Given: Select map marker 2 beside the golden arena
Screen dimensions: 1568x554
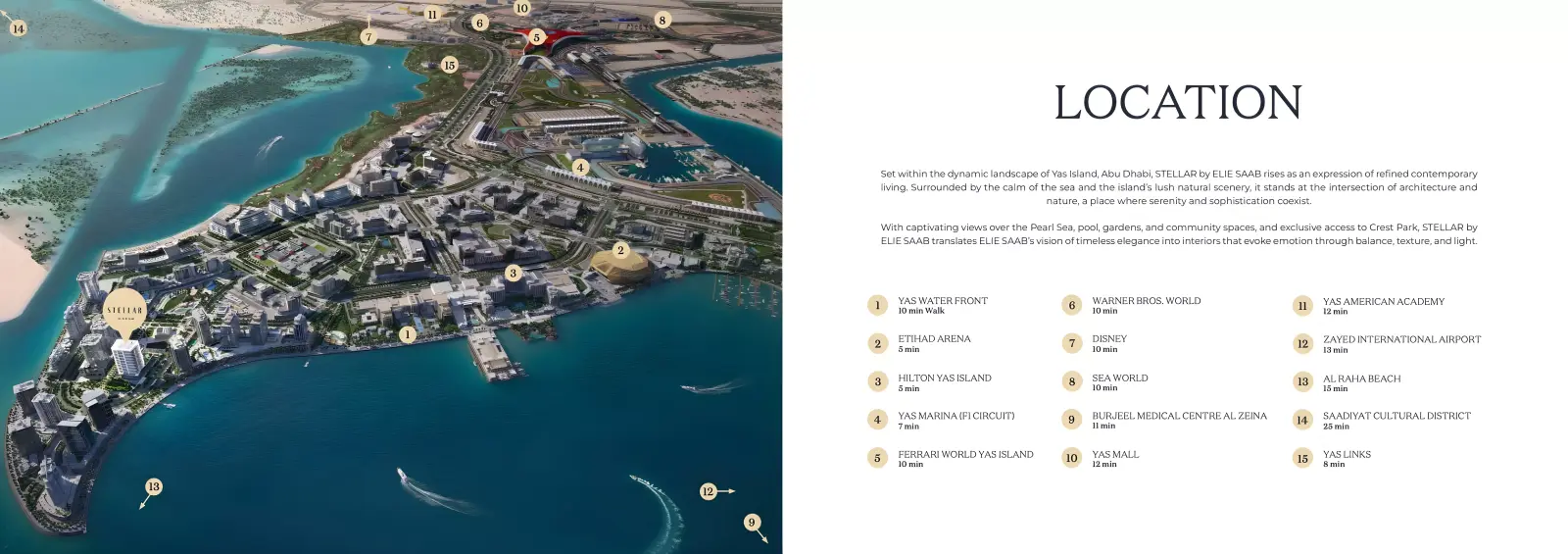Looking at the screenshot, I should tap(620, 250).
